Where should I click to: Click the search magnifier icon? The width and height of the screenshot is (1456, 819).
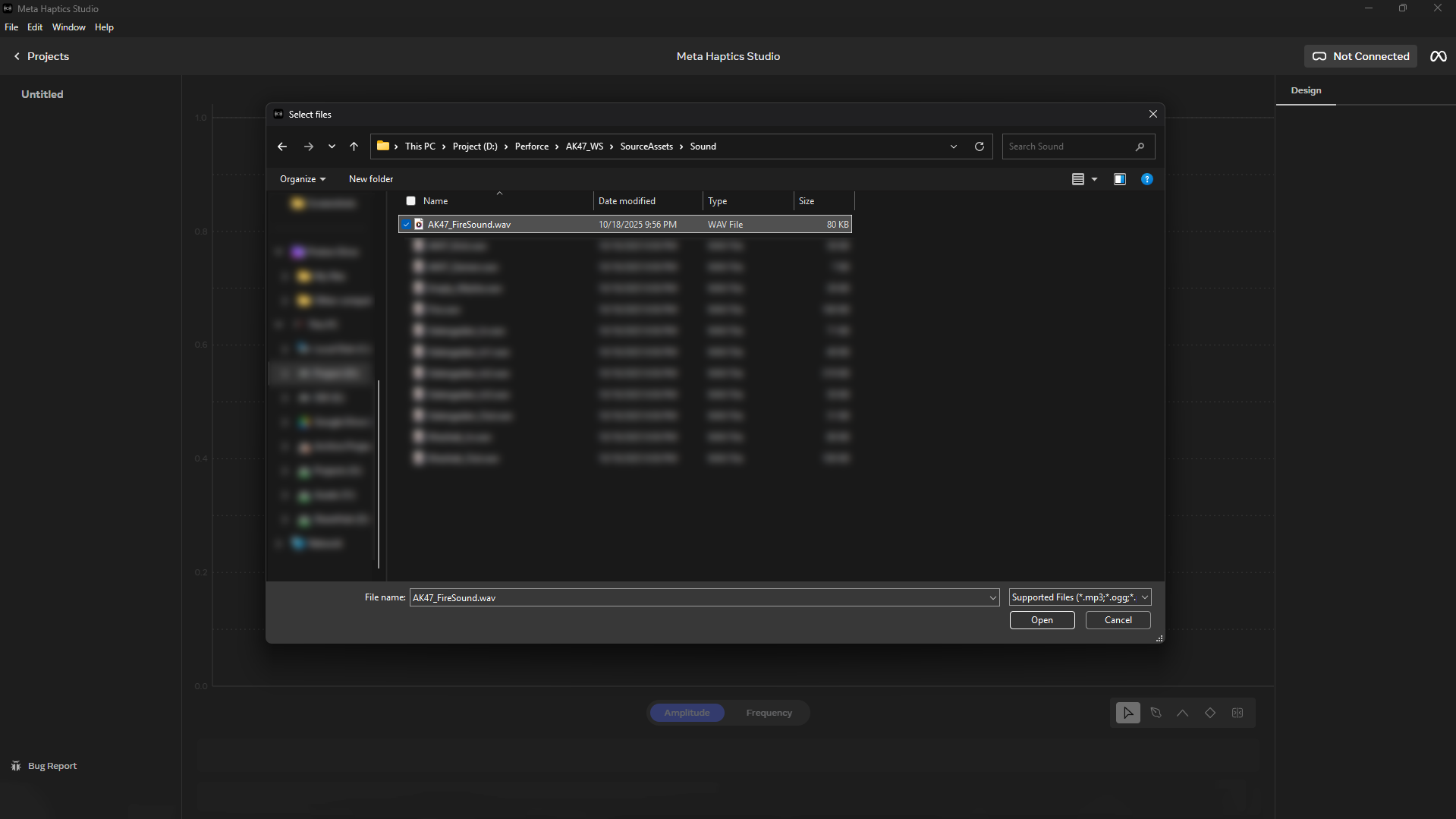[1140, 146]
